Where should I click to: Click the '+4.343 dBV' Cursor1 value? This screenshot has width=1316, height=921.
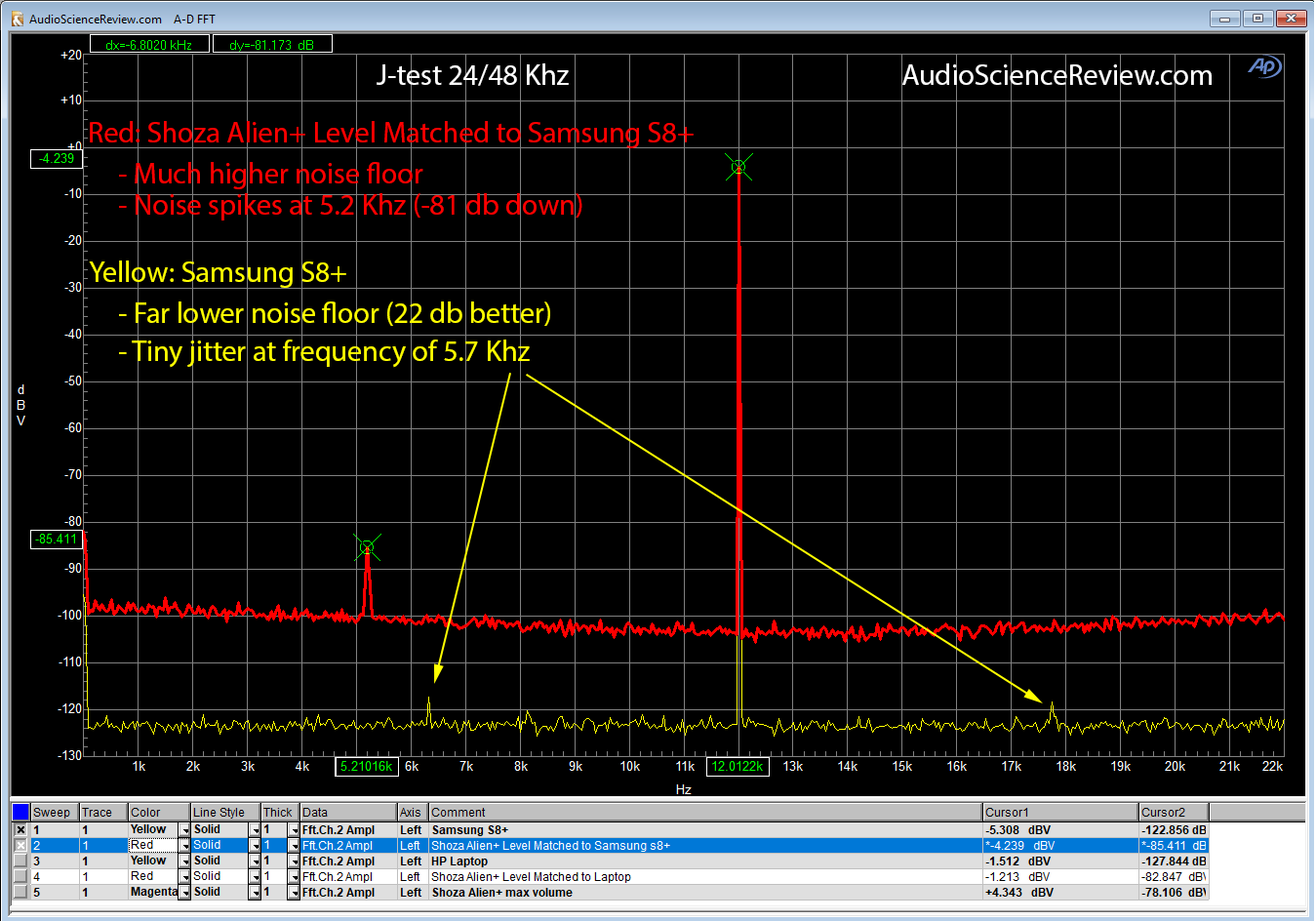[1060, 893]
